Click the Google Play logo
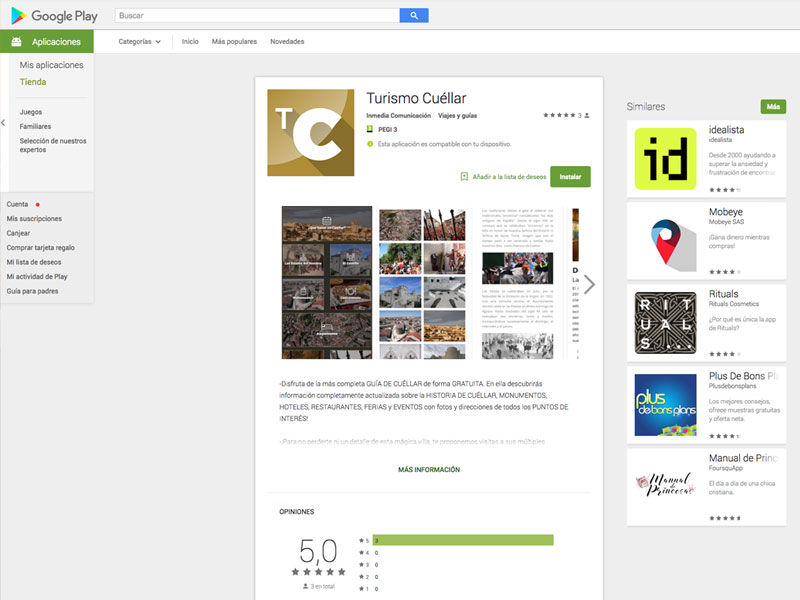This screenshot has width=800, height=600. [54, 16]
